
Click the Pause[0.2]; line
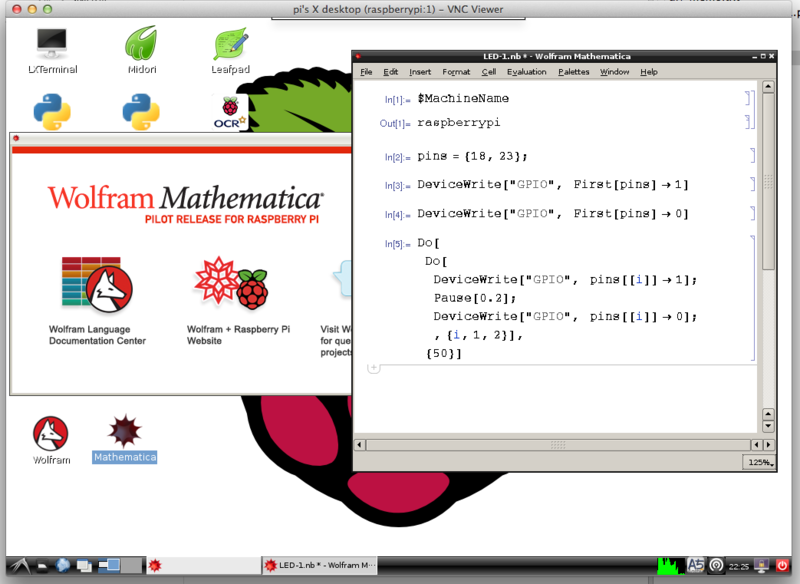point(475,298)
